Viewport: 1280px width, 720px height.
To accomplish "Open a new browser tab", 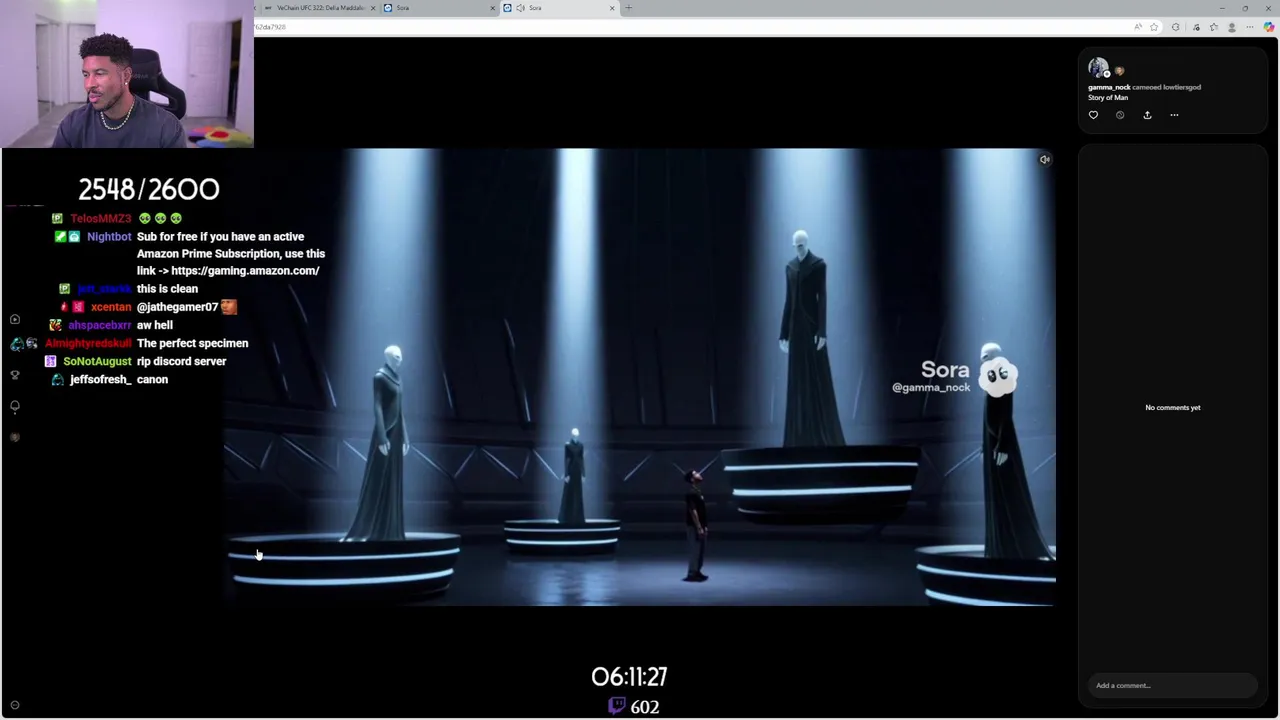I will click(628, 8).
